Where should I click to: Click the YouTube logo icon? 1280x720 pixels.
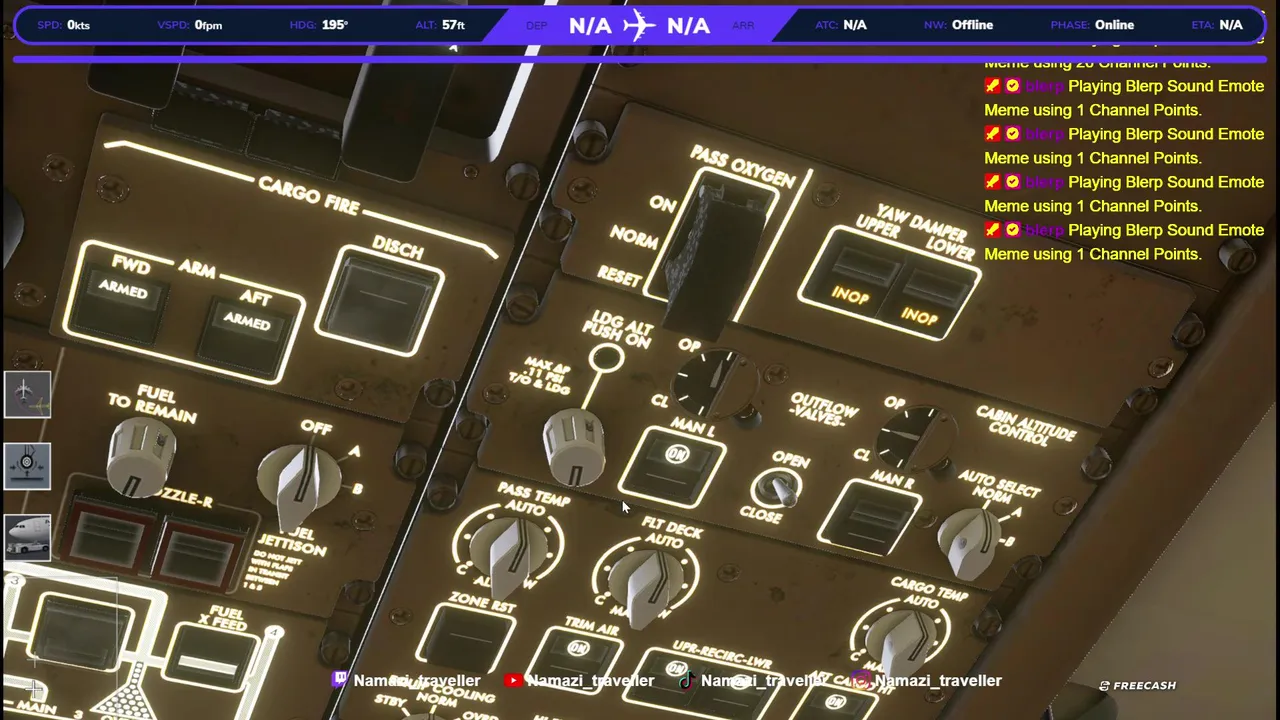(513, 680)
